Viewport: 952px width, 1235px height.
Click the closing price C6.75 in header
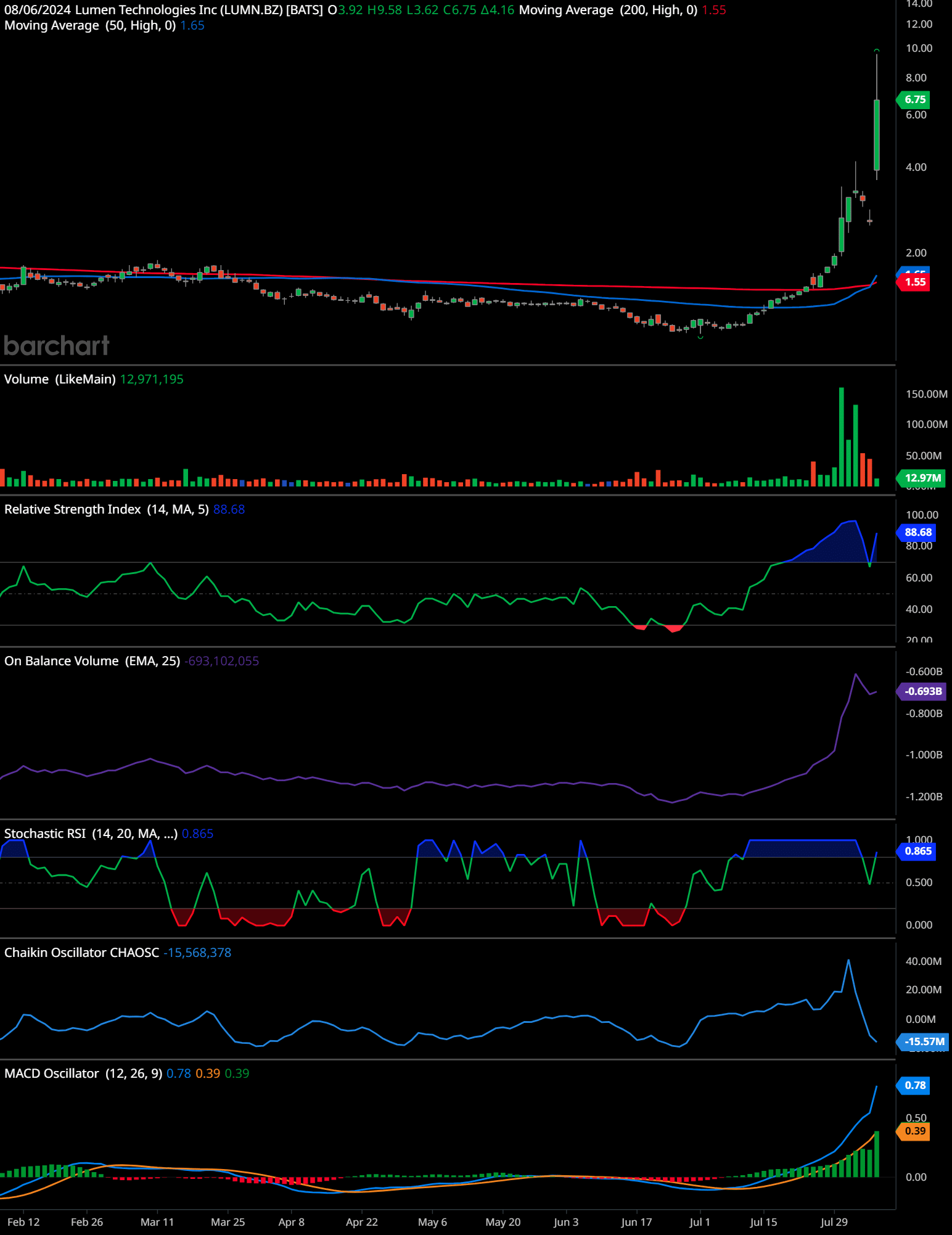(460, 10)
